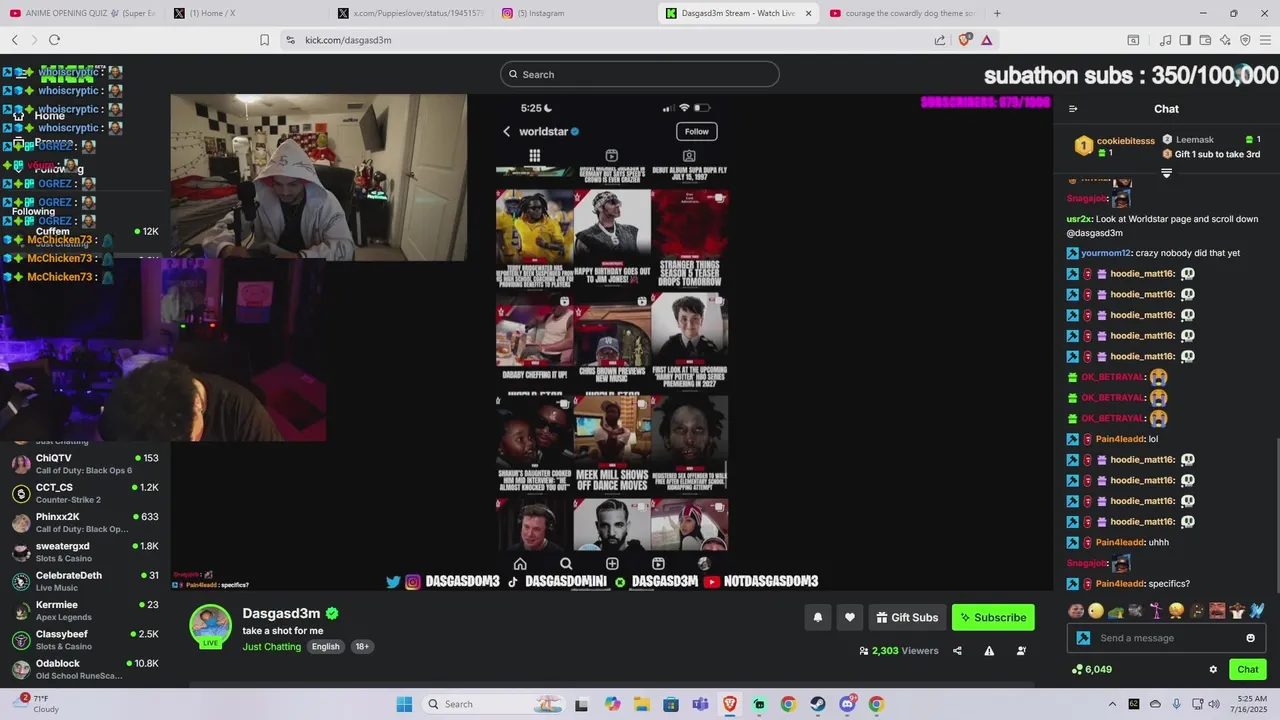
Task: Open the Windows Start menu
Action: [404, 704]
